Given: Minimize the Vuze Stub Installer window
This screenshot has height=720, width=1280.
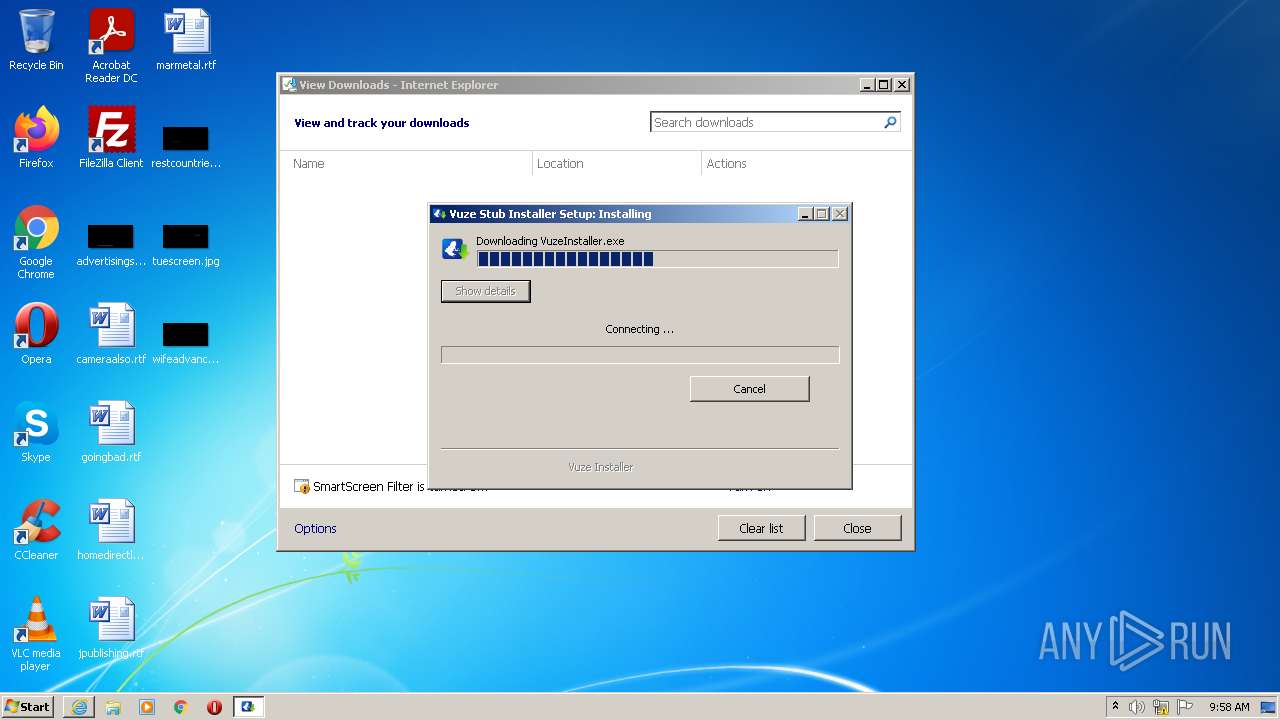Looking at the screenshot, I should pos(805,213).
